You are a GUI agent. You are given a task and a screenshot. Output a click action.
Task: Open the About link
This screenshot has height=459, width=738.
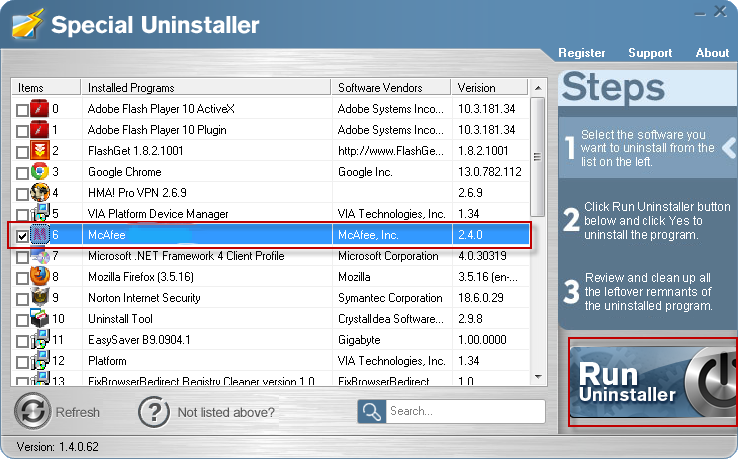[x=712, y=53]
